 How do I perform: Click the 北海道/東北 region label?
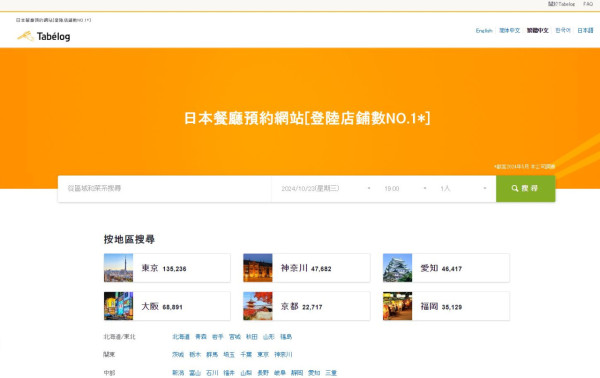pyautogui.click(x=119, y=337)
